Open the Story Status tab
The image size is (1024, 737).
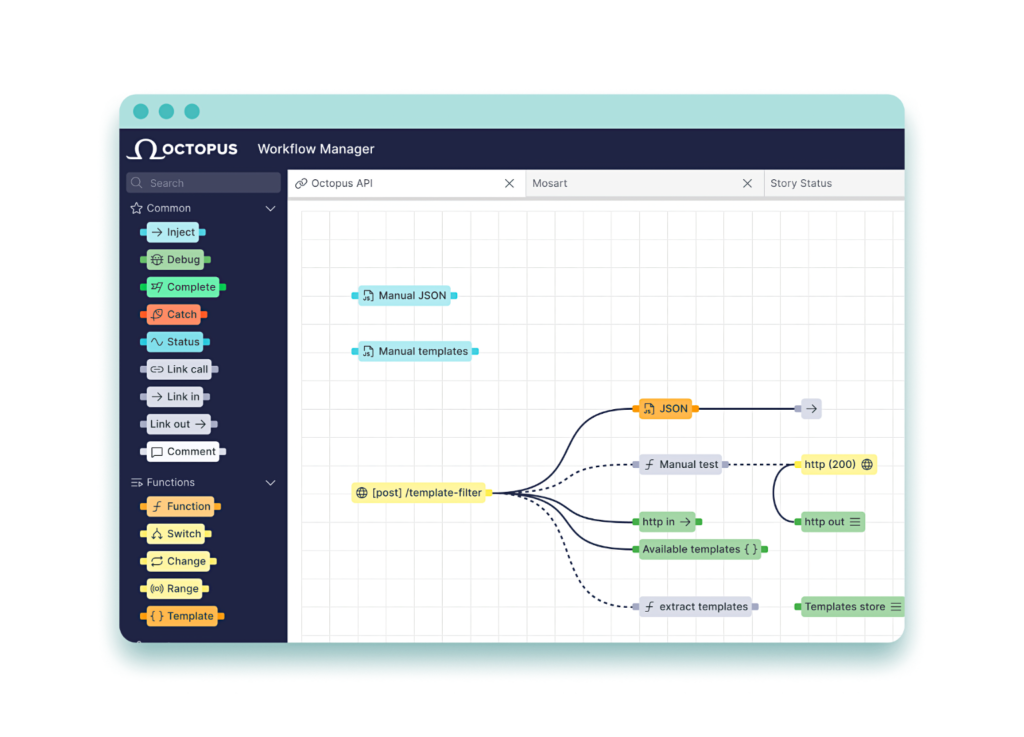tap(835, 183)
